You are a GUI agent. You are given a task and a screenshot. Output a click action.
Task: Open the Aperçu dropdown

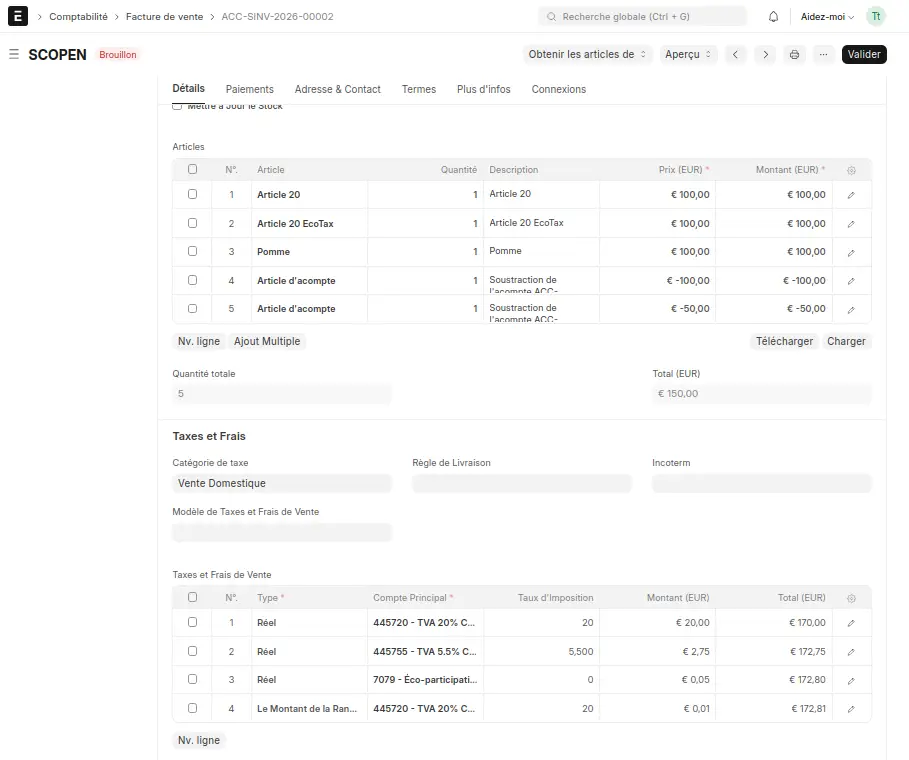[688, 54]
